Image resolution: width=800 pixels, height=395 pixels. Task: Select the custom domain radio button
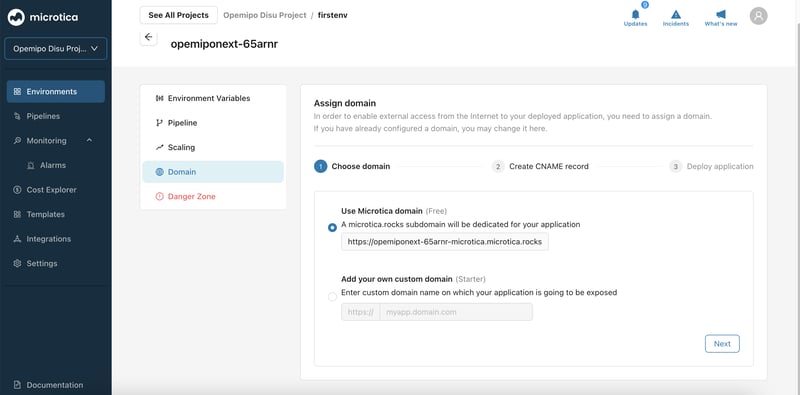332,297
